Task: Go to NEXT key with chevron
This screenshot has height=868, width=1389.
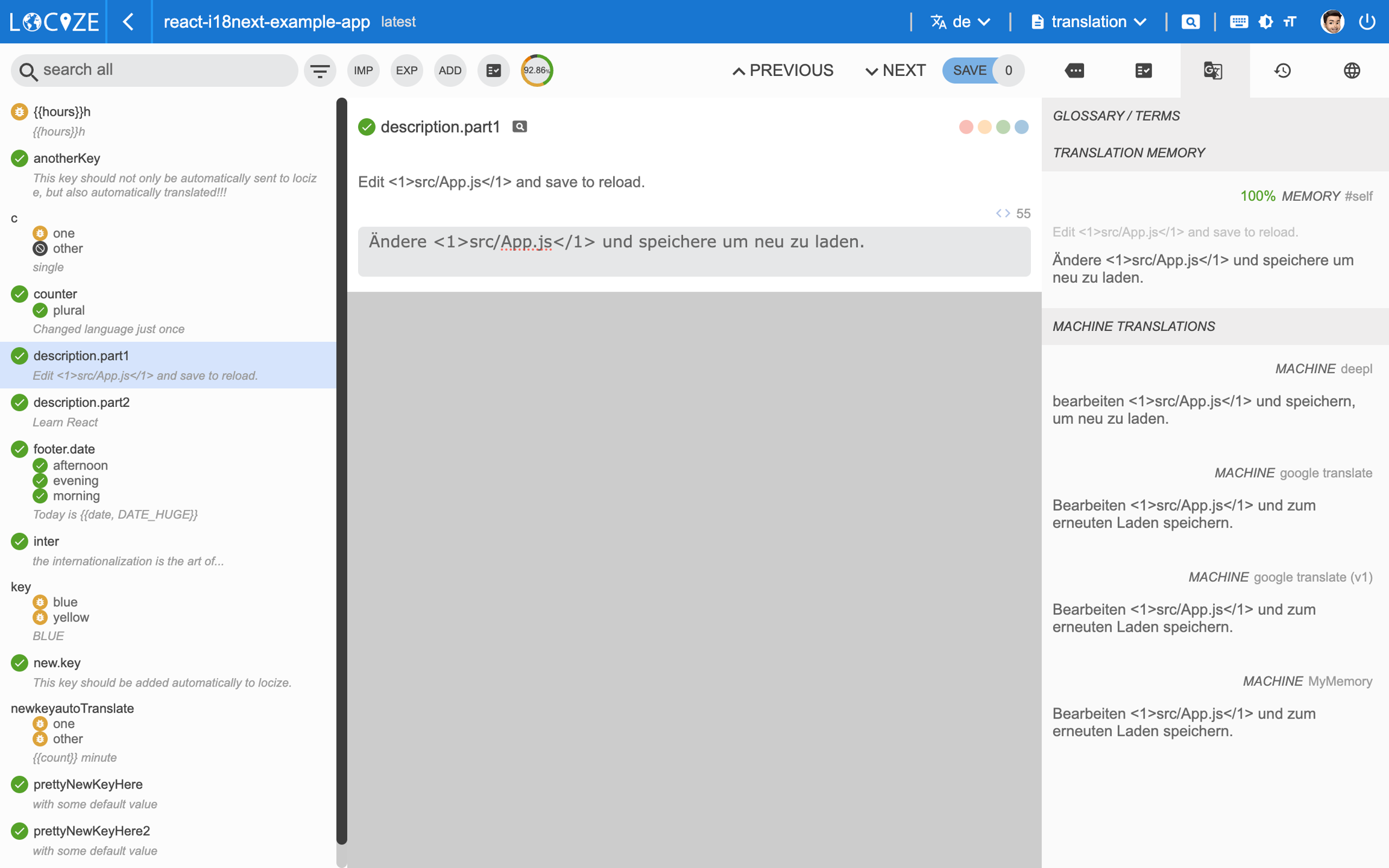Action: [x=895, y=71]
